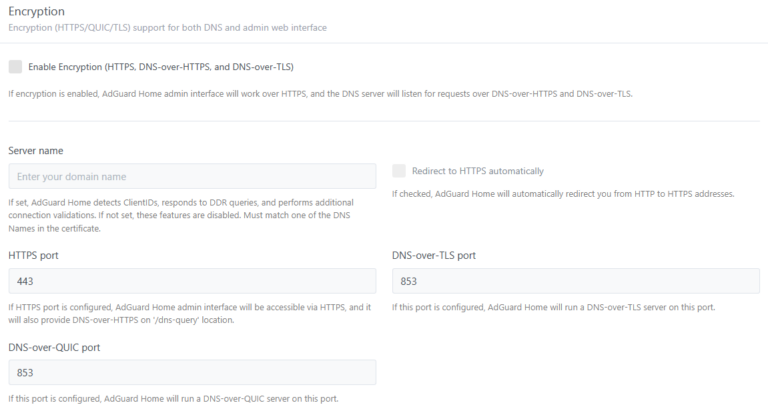768x409 pixels.
Task: Check the Redirect to HTTPS automatically box
Action: coord(400,171)
